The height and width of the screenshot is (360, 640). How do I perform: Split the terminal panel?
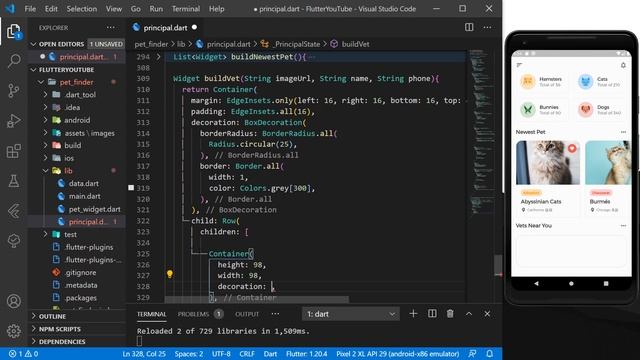tap(432, 313)
